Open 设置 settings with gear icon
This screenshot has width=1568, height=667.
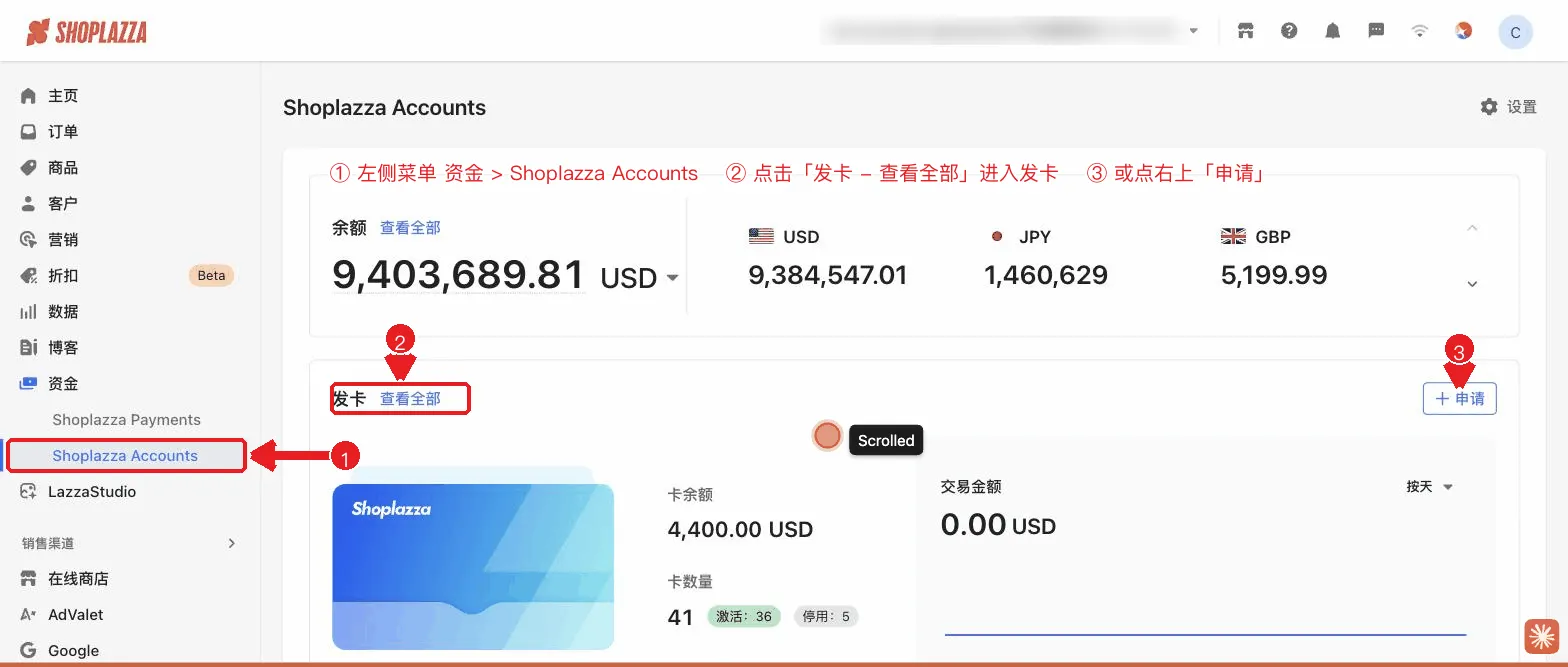tap(1508, 107)
